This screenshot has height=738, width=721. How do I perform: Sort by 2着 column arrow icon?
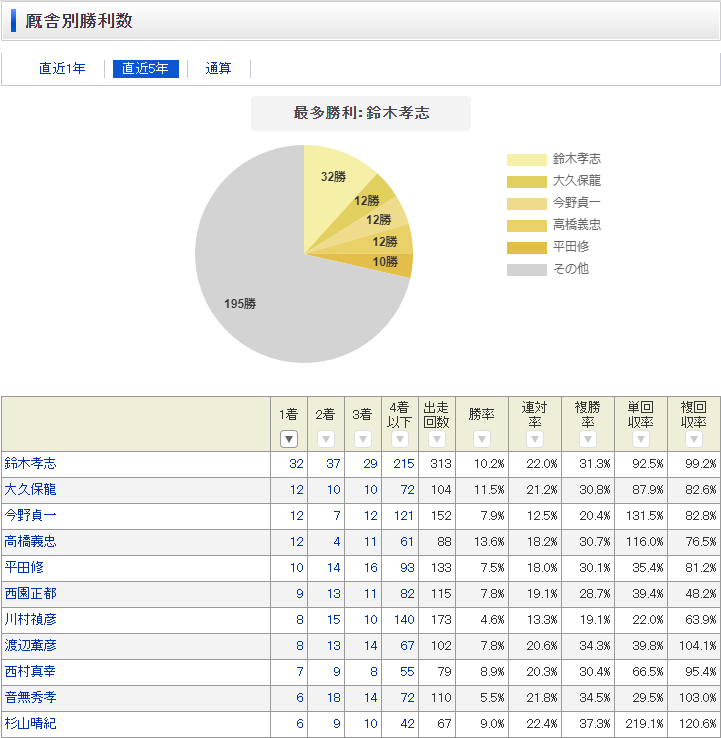325,439
